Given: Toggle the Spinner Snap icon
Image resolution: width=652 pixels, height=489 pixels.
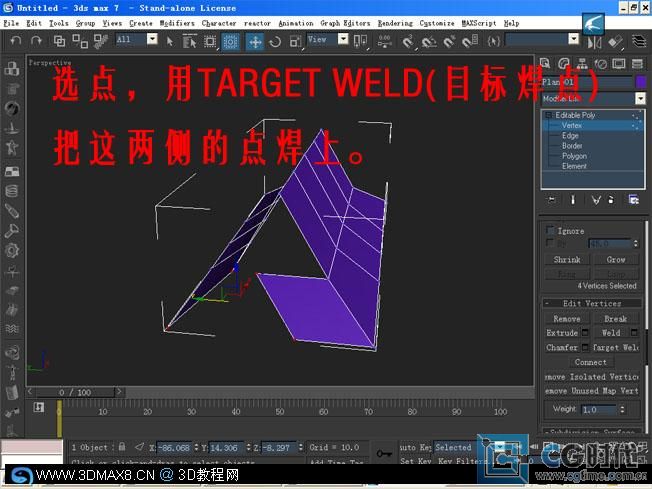Looking at the screenshot, I should pyautogui.click(x=470, y=41).
